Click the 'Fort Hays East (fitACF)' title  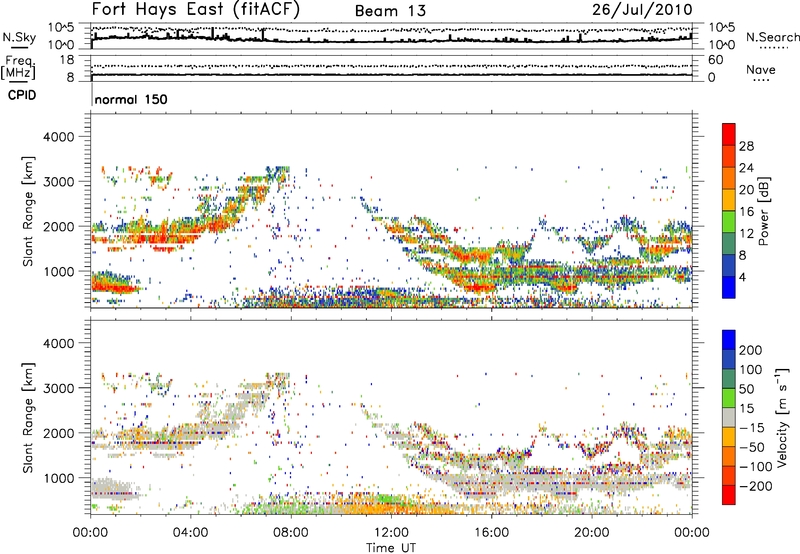tap(195, 9)
